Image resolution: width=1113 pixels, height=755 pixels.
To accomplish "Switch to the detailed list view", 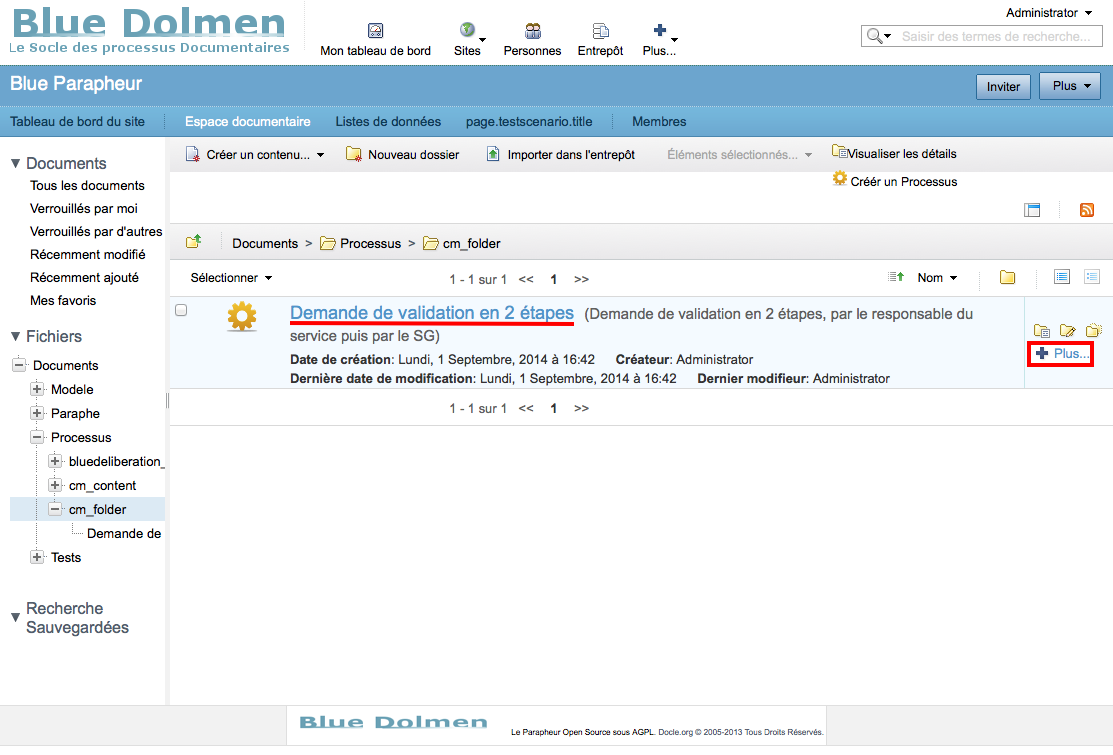I will (1092, 277).
